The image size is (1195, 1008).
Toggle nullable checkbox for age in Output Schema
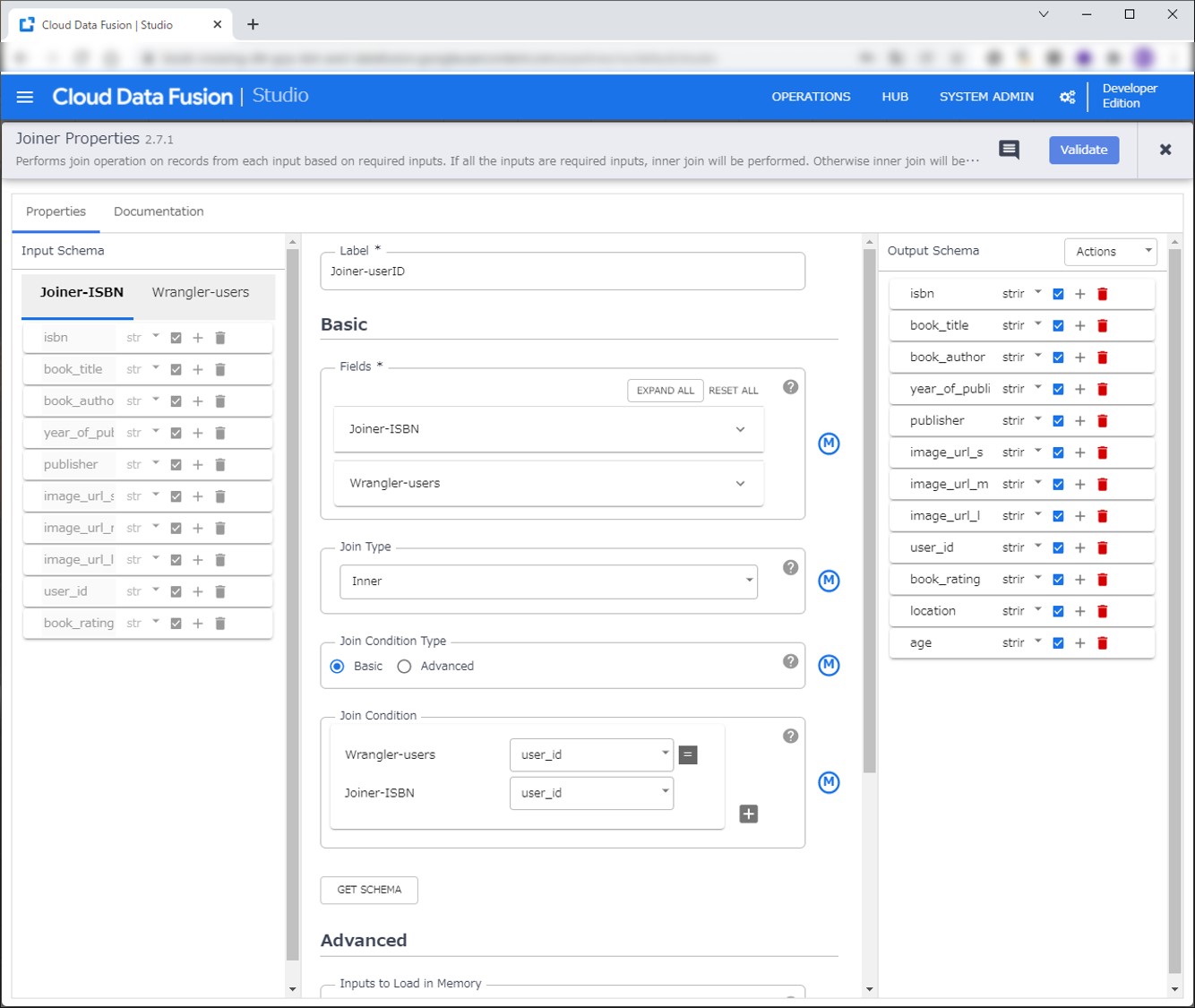coord(1058,643)
